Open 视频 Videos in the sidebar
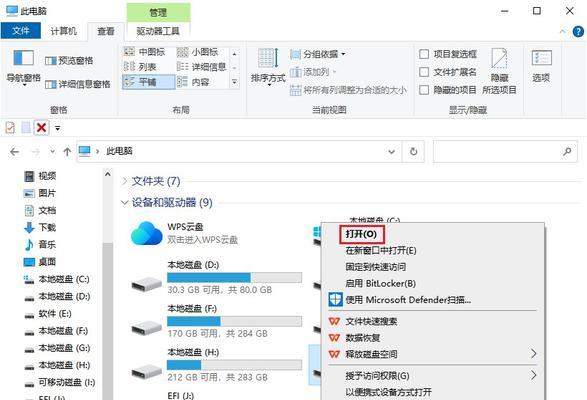 (x=40, y=176)
